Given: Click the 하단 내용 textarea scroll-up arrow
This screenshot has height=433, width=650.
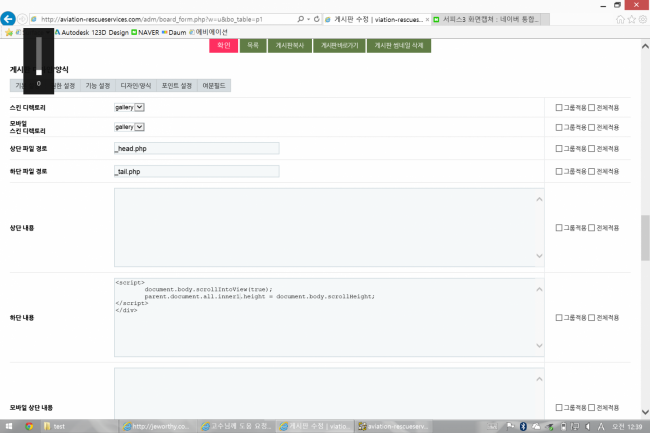Looking at the screenshot, I should pyautogui.click(x=539, y=289).
